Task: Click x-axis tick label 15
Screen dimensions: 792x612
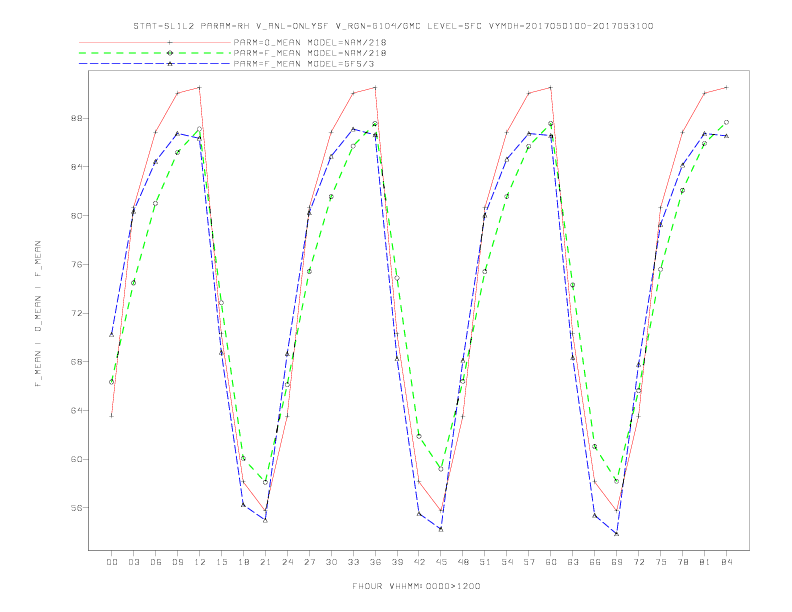Action: 221,562
